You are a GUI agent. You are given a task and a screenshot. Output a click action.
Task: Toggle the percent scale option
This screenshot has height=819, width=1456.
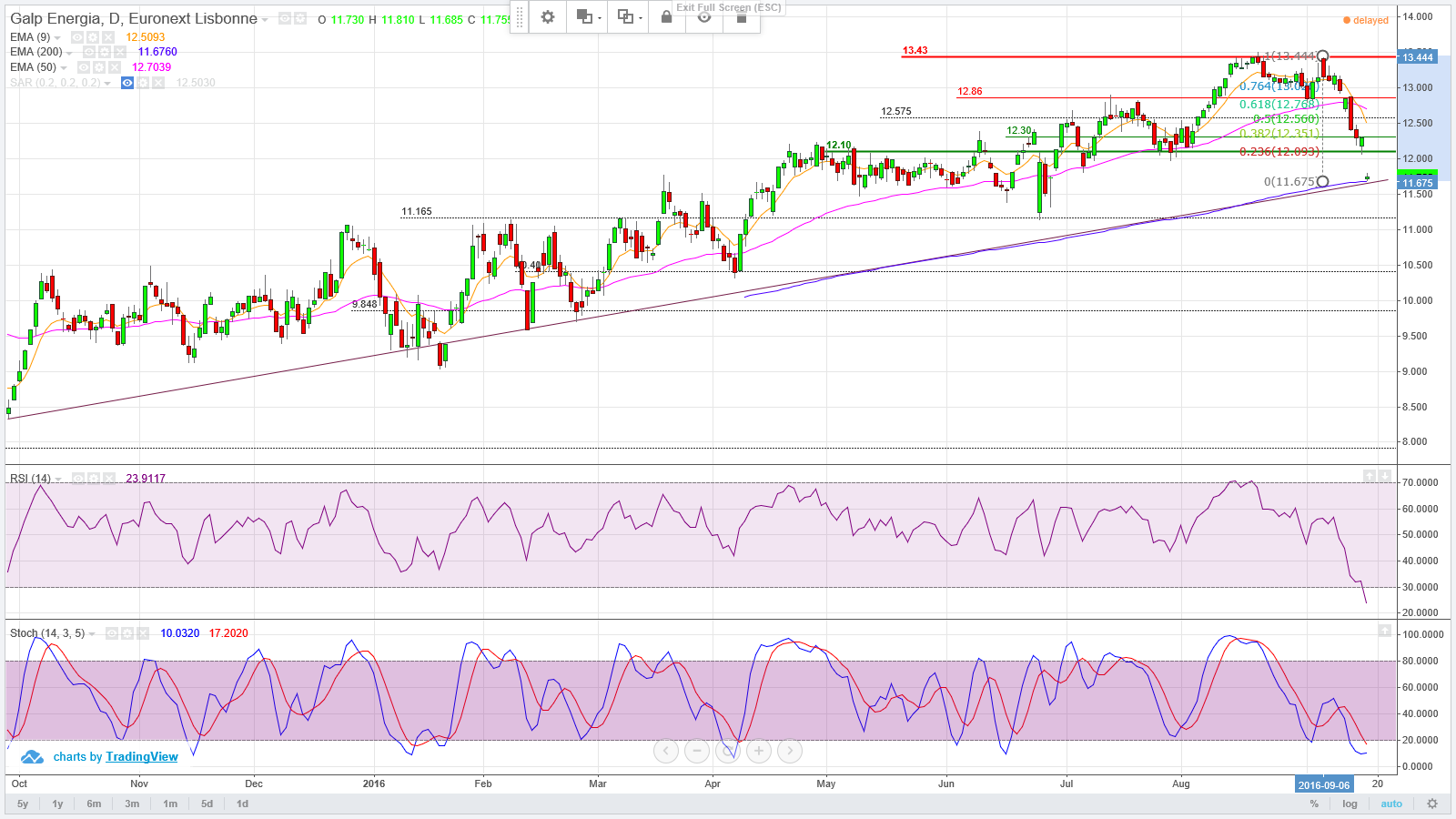coord(1314,804)
